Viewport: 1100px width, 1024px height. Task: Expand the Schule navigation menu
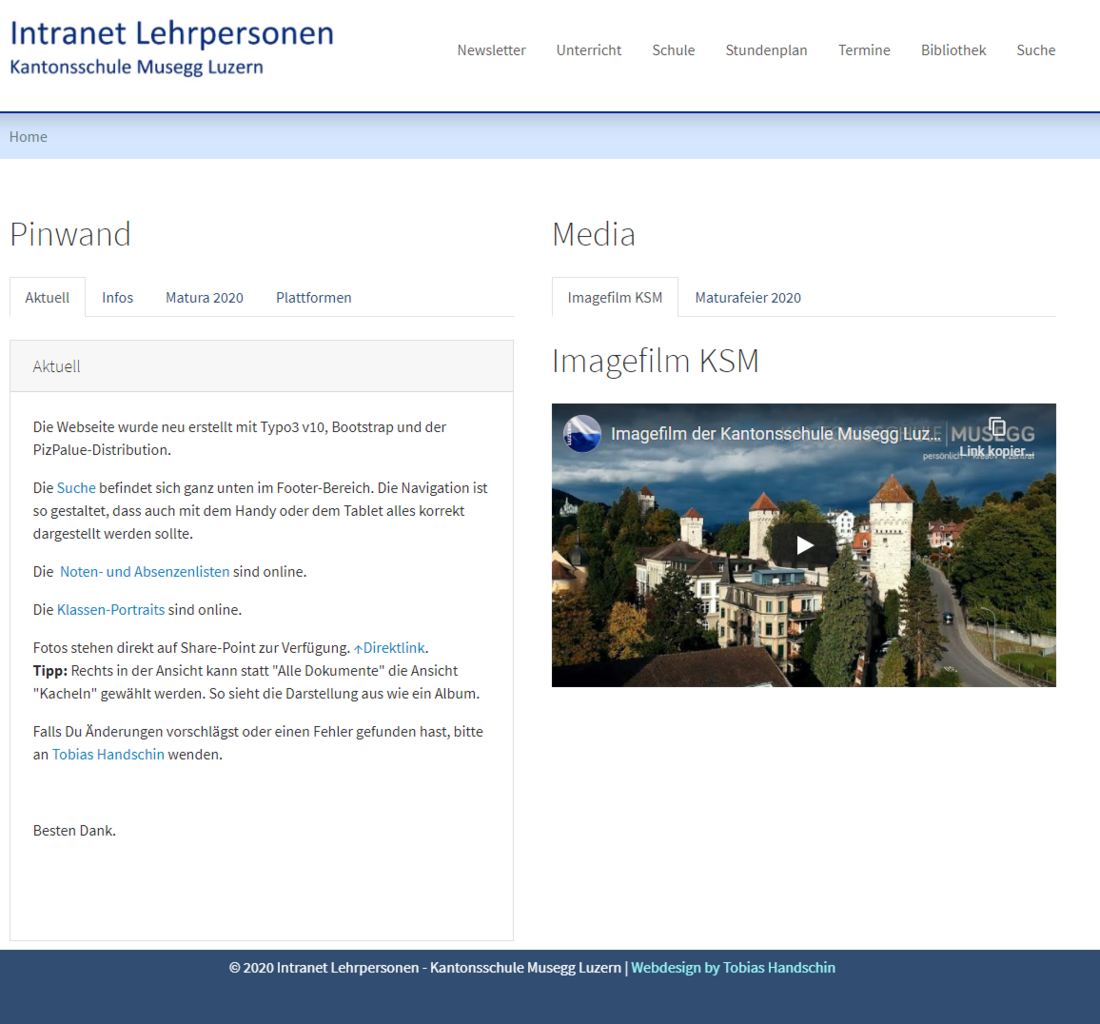673,50
